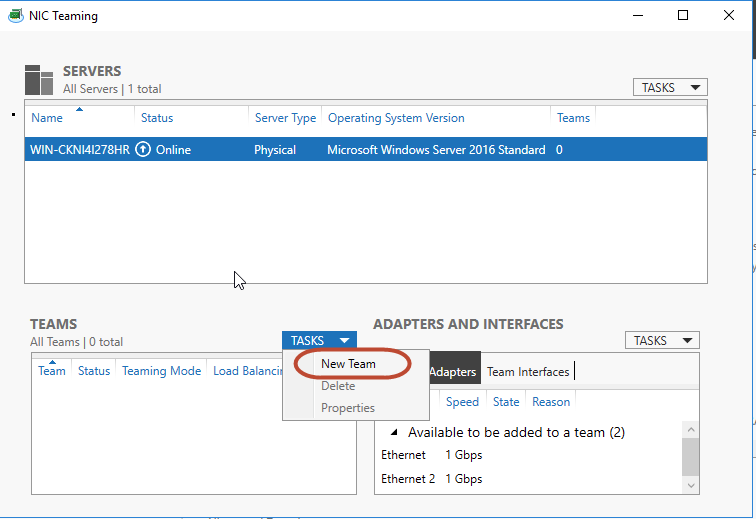Sort teams by Status column header

click(94, 370)
